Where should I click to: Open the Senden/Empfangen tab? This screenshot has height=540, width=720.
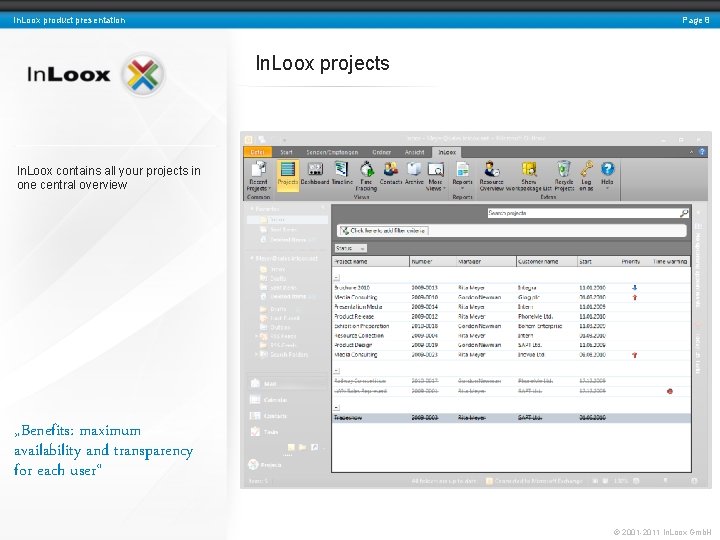point(332,152)
